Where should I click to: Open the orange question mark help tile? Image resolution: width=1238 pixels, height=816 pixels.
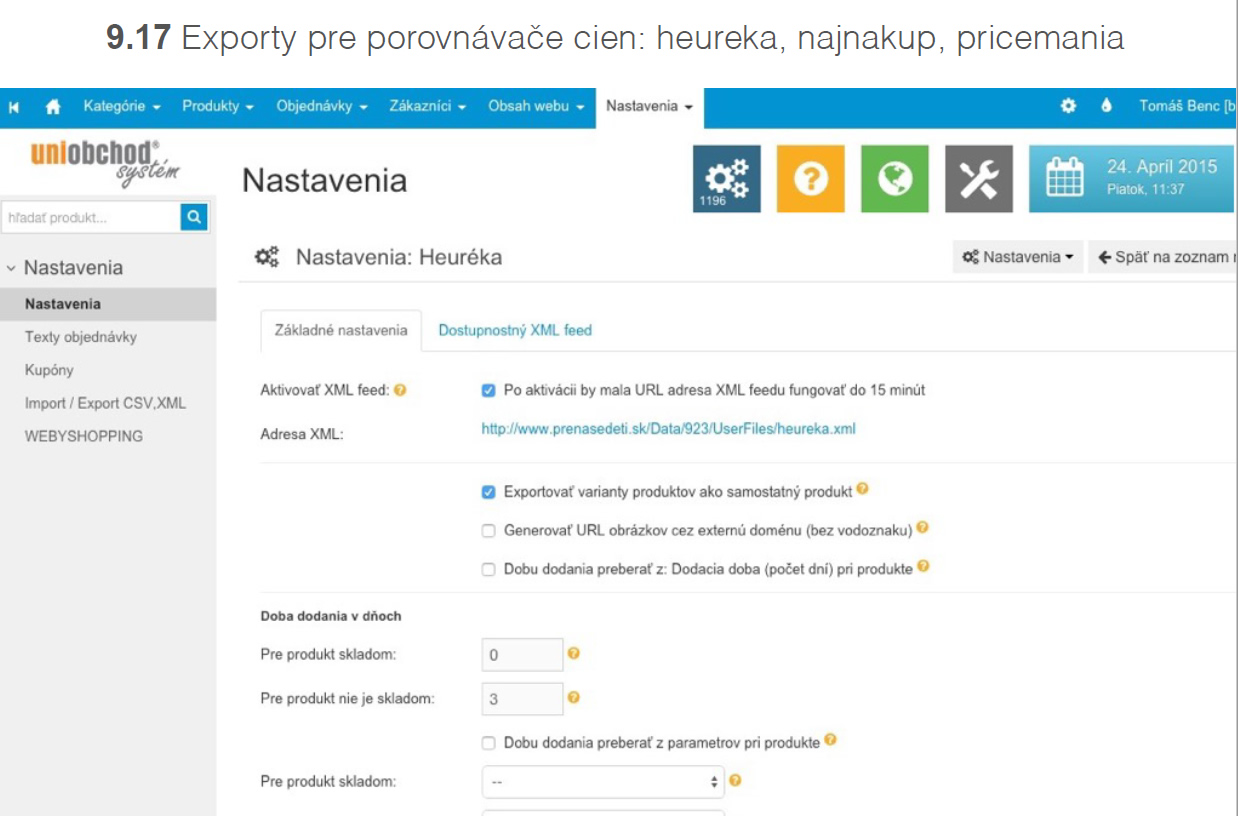click(810, 179)
